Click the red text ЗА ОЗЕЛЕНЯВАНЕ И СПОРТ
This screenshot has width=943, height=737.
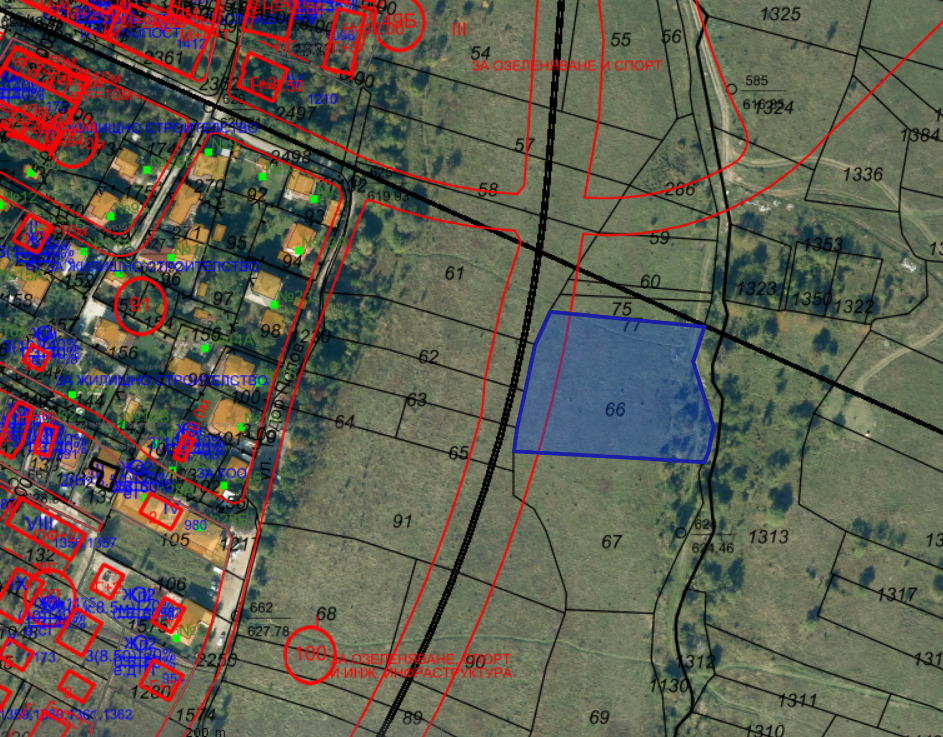(566, 64)
